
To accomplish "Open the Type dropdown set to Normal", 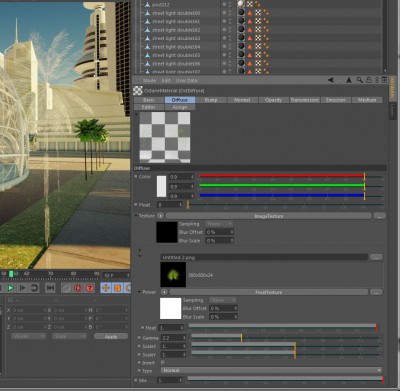I will (x=272, y=370).
